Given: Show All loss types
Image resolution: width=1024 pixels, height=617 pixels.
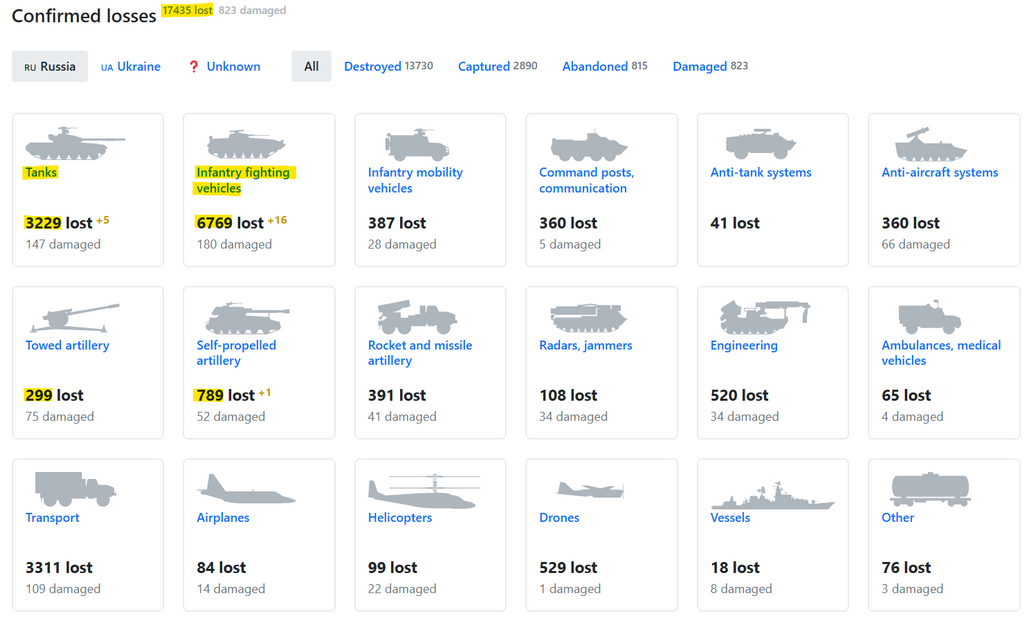Looking at the screenshot, I should pos(311,66).
